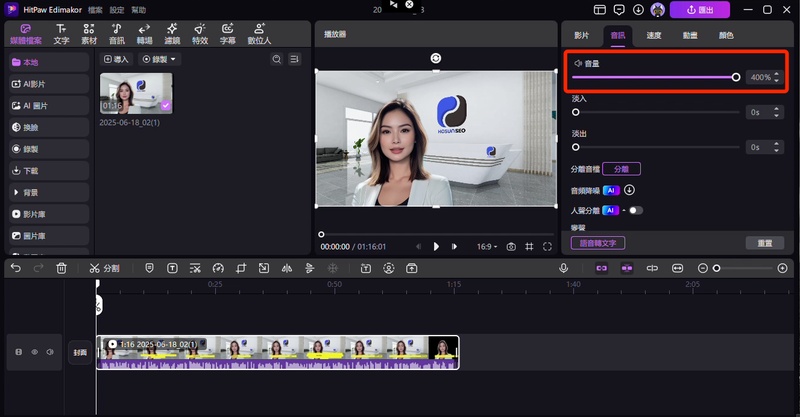800x417 pixels.
Task: Open the 檔案 menu
Action: (95, 10)
